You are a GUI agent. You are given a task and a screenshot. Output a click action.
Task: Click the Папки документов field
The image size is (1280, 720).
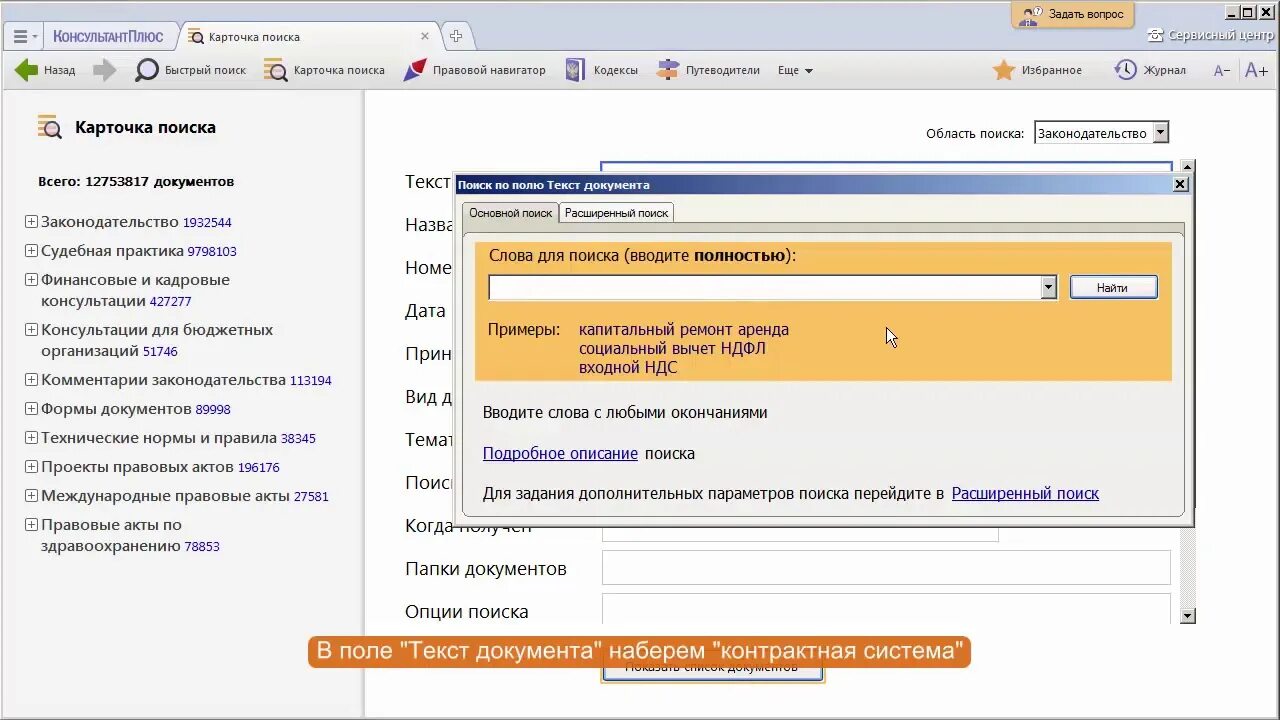click(886, 568)
